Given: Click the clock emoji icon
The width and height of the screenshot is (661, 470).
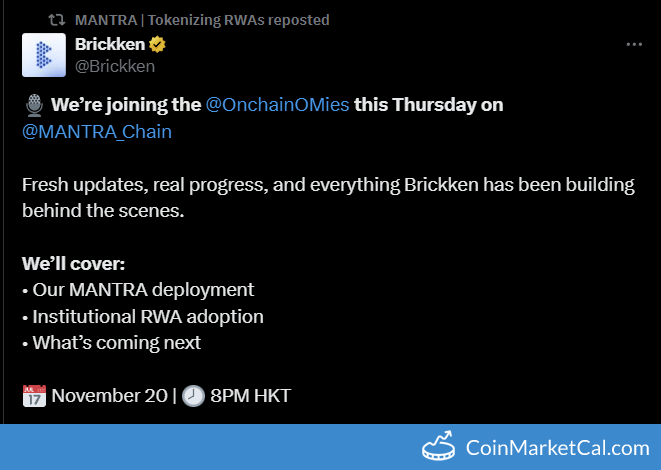Looking at the screenshot, I should [194, 395].
